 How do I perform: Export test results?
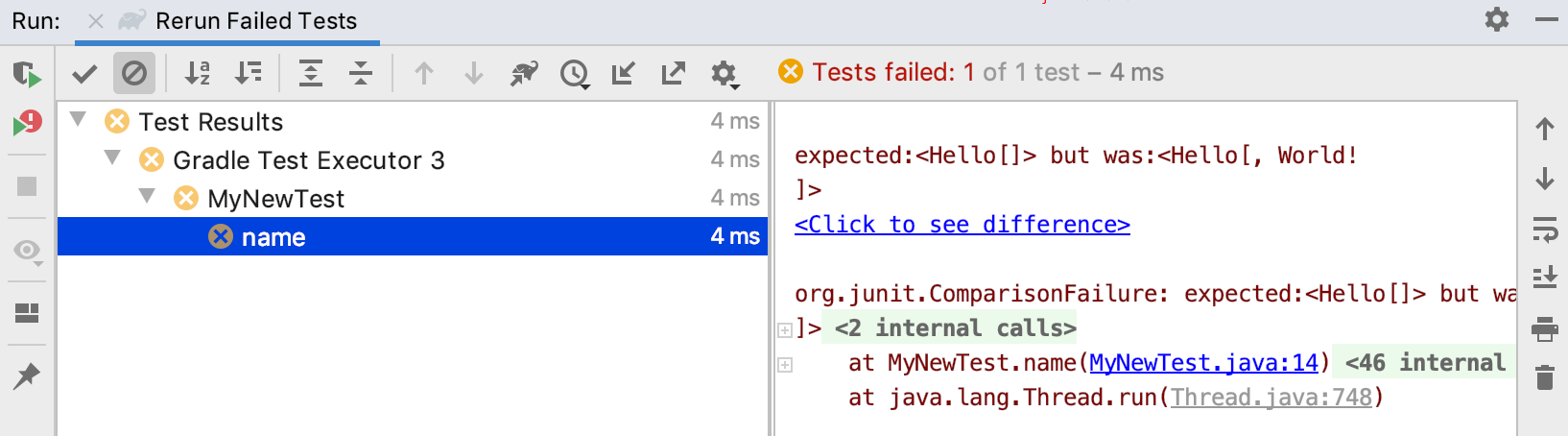674,73
